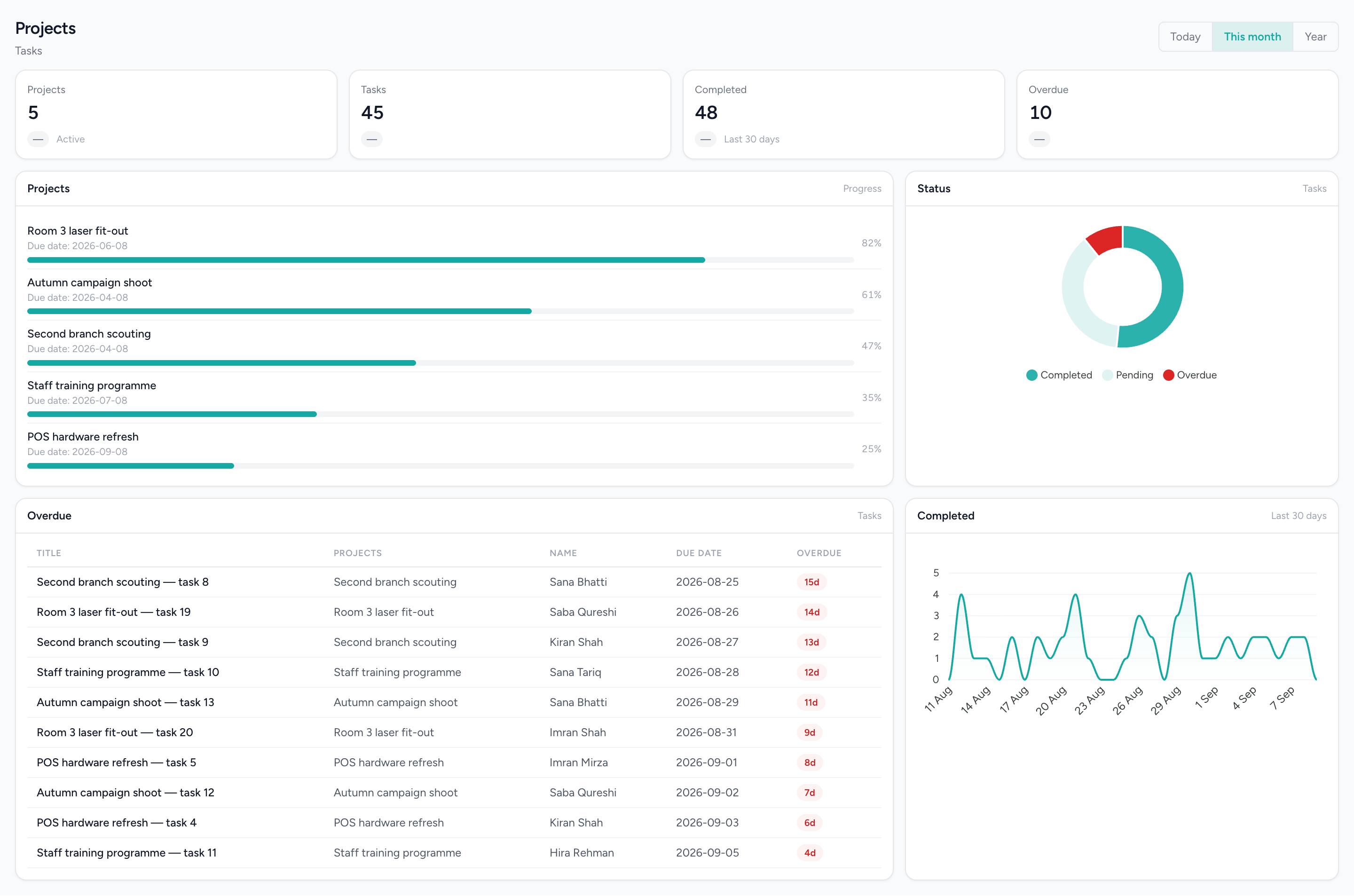Click the trend dash icon on Tasks card

(372, 140)
